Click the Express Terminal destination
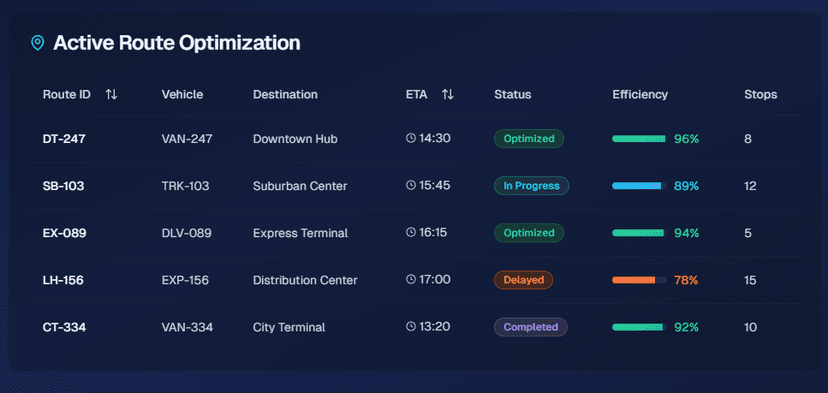The height and width of the screenshot is (393, 828). [300, 233]
